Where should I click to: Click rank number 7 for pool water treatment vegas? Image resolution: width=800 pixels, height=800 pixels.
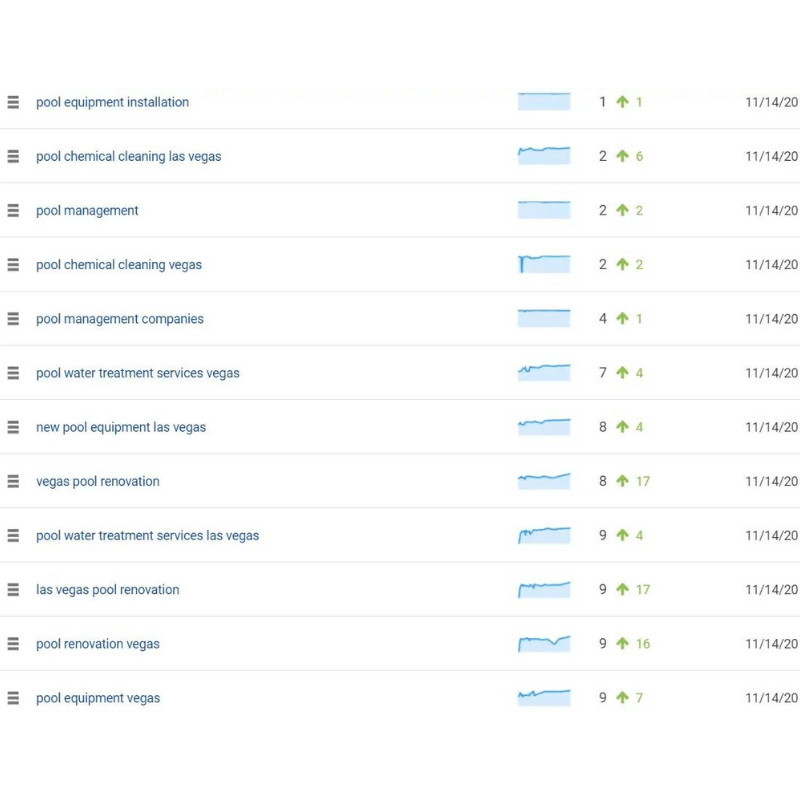point(603,373)
